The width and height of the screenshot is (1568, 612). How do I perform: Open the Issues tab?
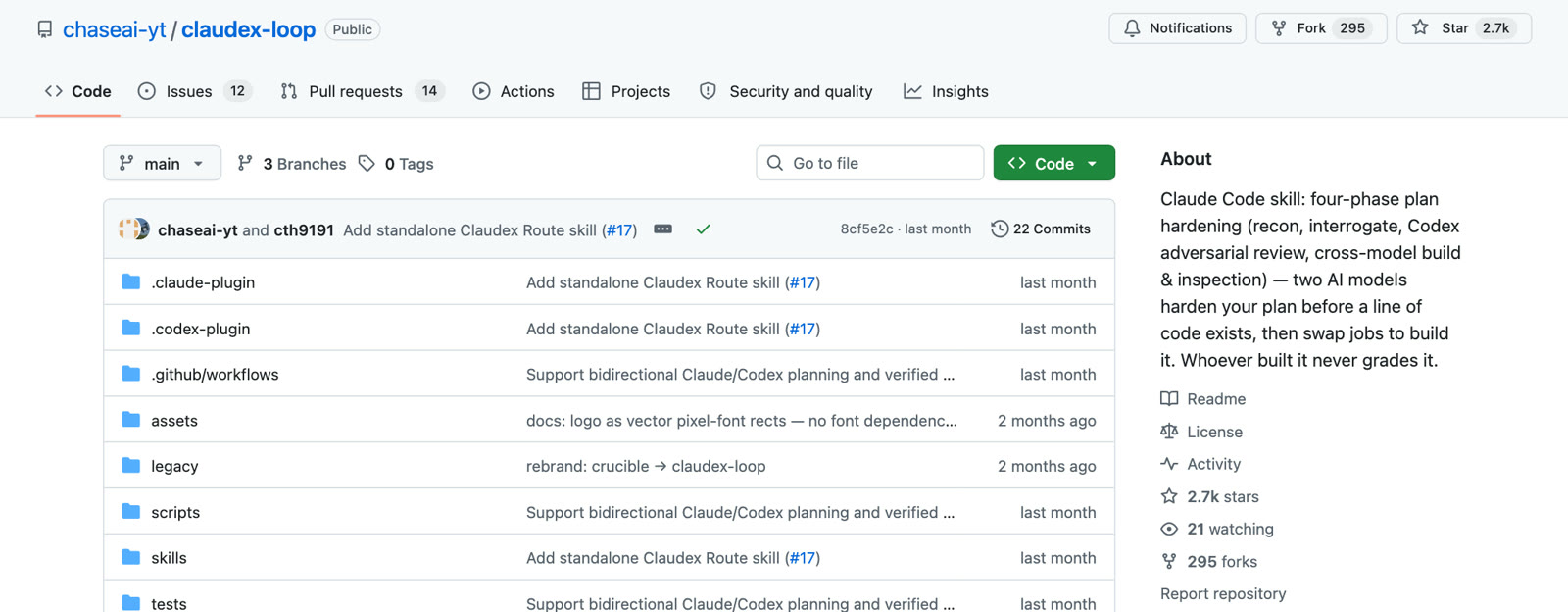coord(195,91)
